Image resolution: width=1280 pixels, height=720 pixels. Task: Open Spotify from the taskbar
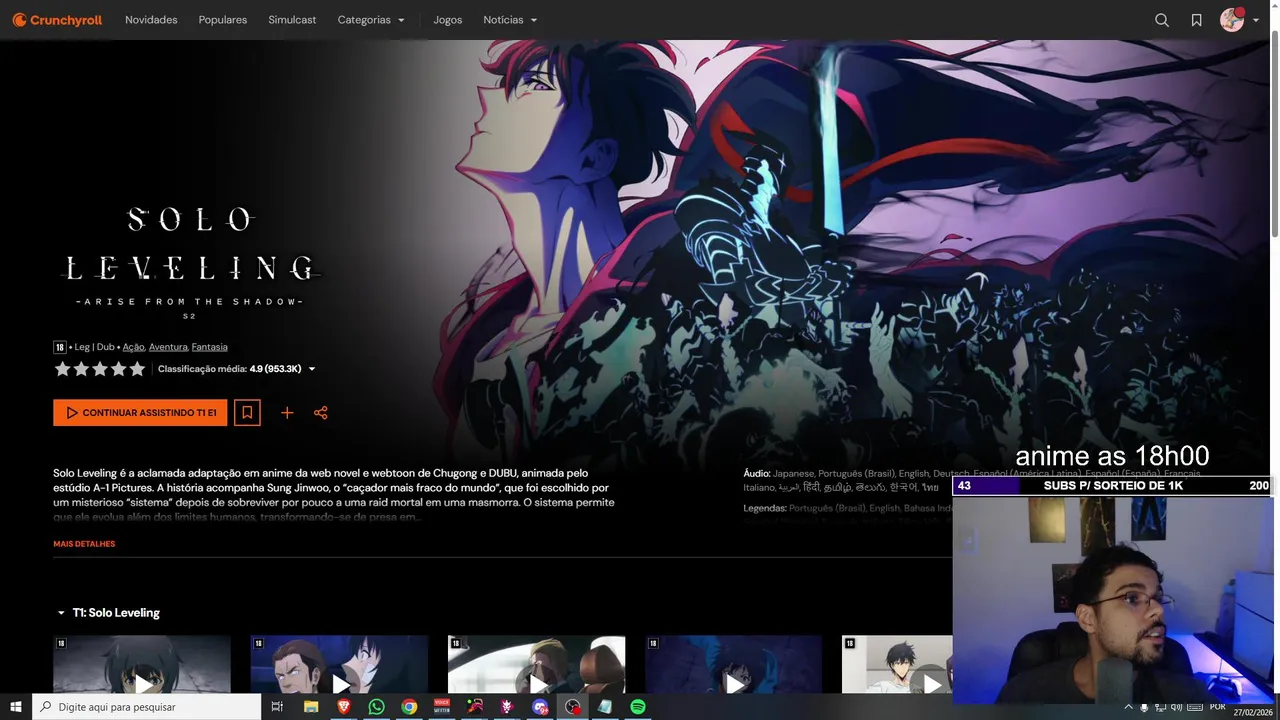[638, 707]
